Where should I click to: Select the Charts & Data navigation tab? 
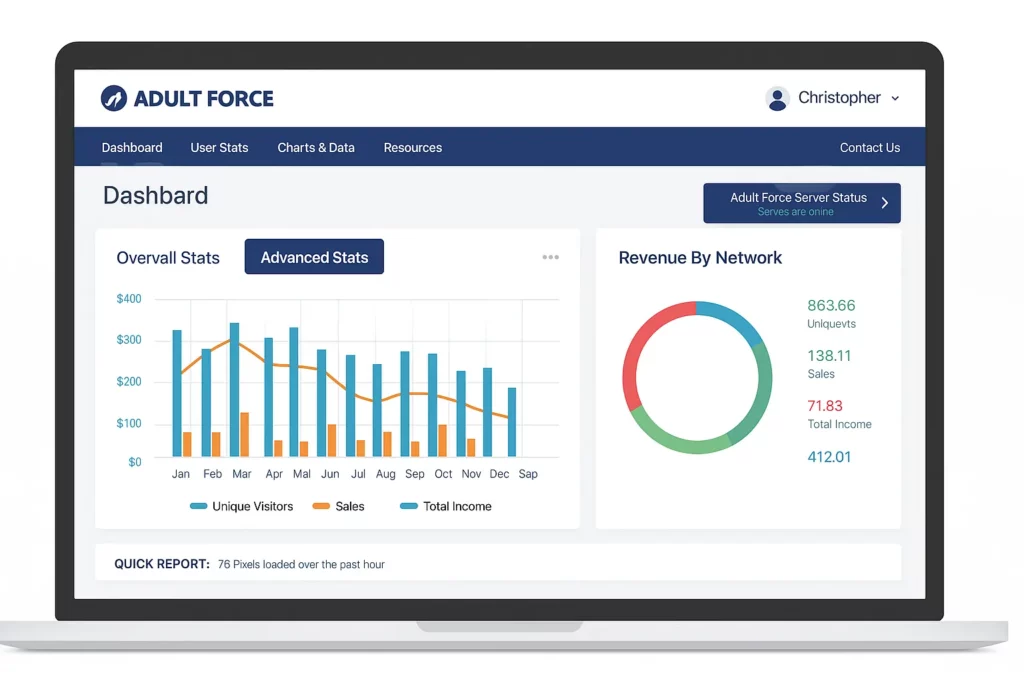pyautogui.click(x=316, y=147)
